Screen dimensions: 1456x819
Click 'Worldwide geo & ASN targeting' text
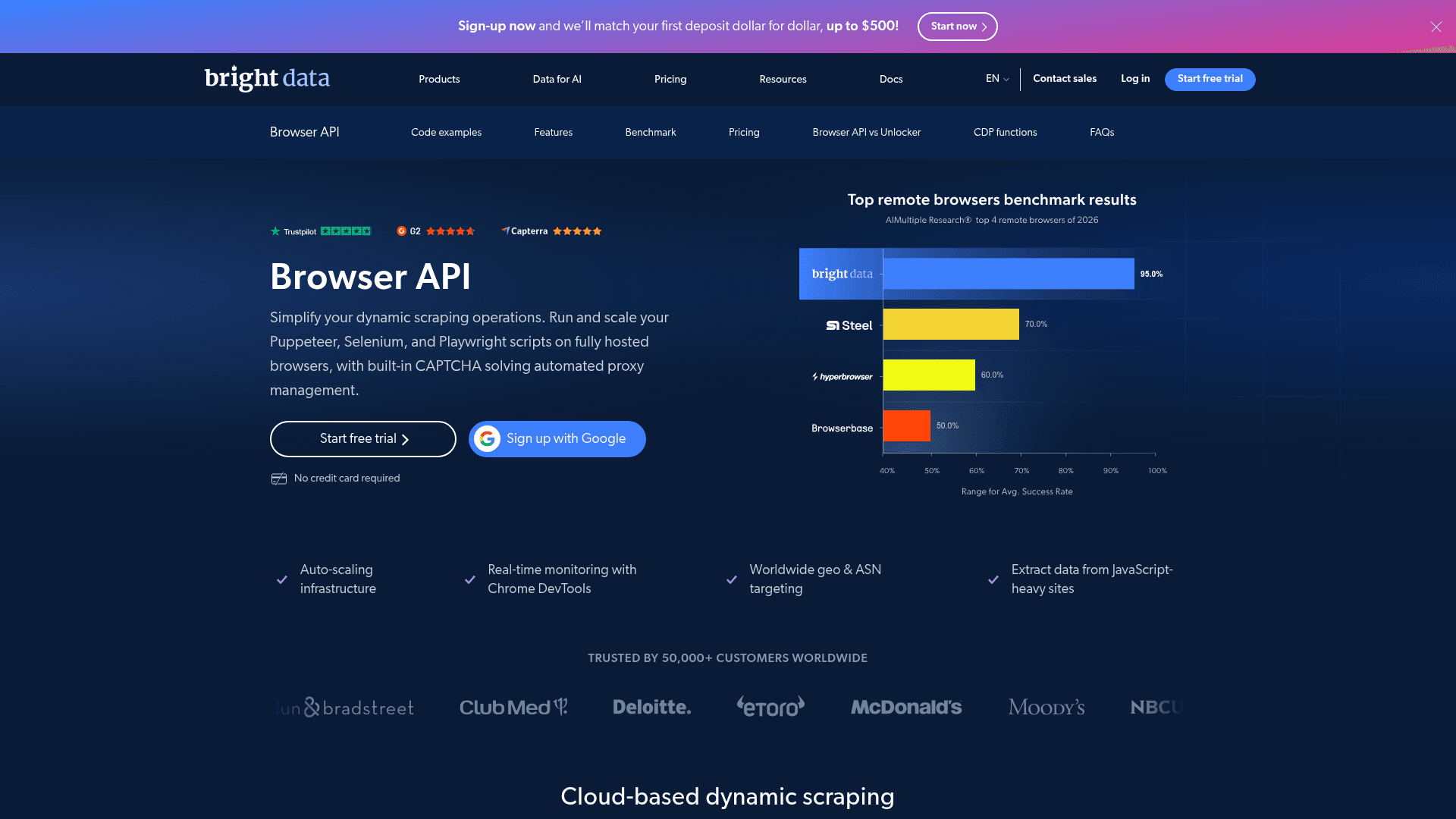[x=815, y=579]
